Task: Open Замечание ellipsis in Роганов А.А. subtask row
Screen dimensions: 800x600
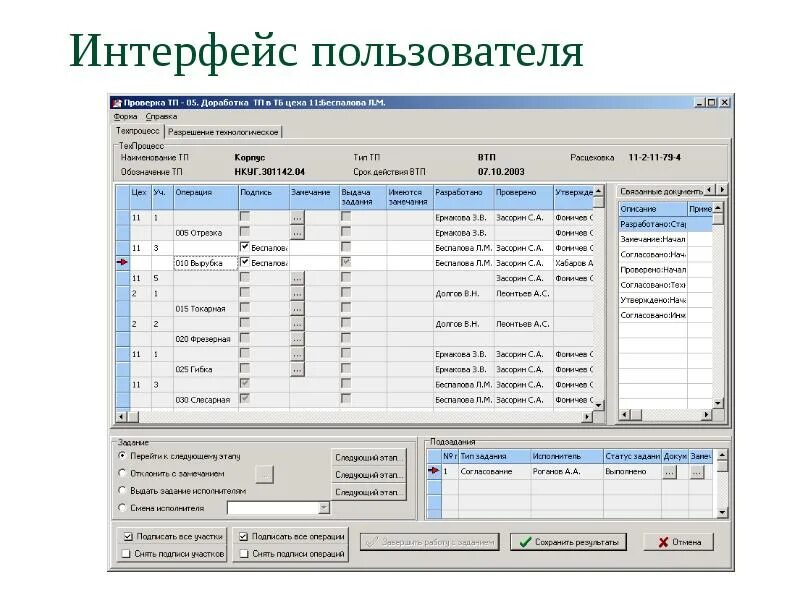Action: (x=697, y=472)
